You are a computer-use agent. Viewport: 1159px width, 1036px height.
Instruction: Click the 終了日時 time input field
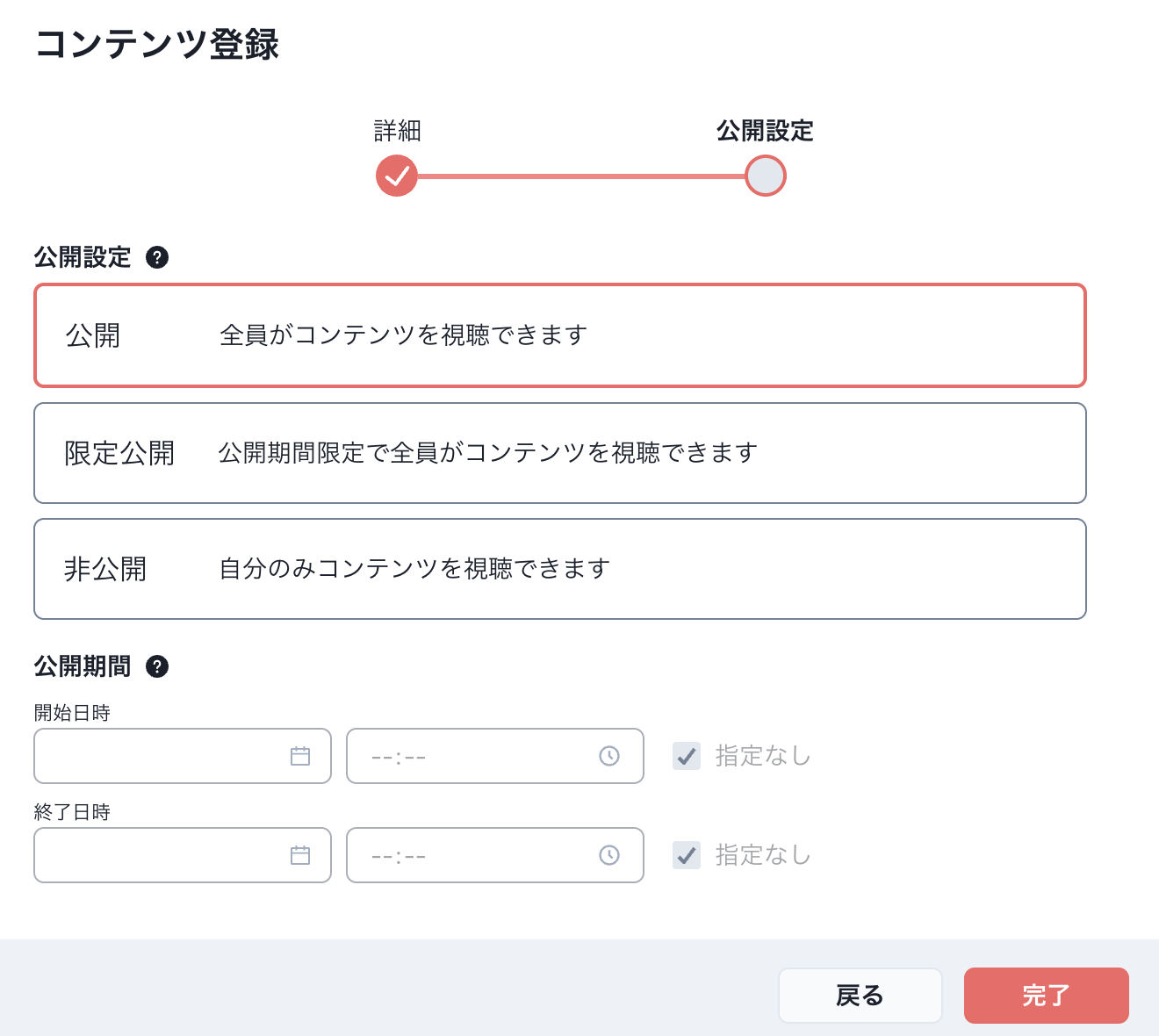coord(495,855)
